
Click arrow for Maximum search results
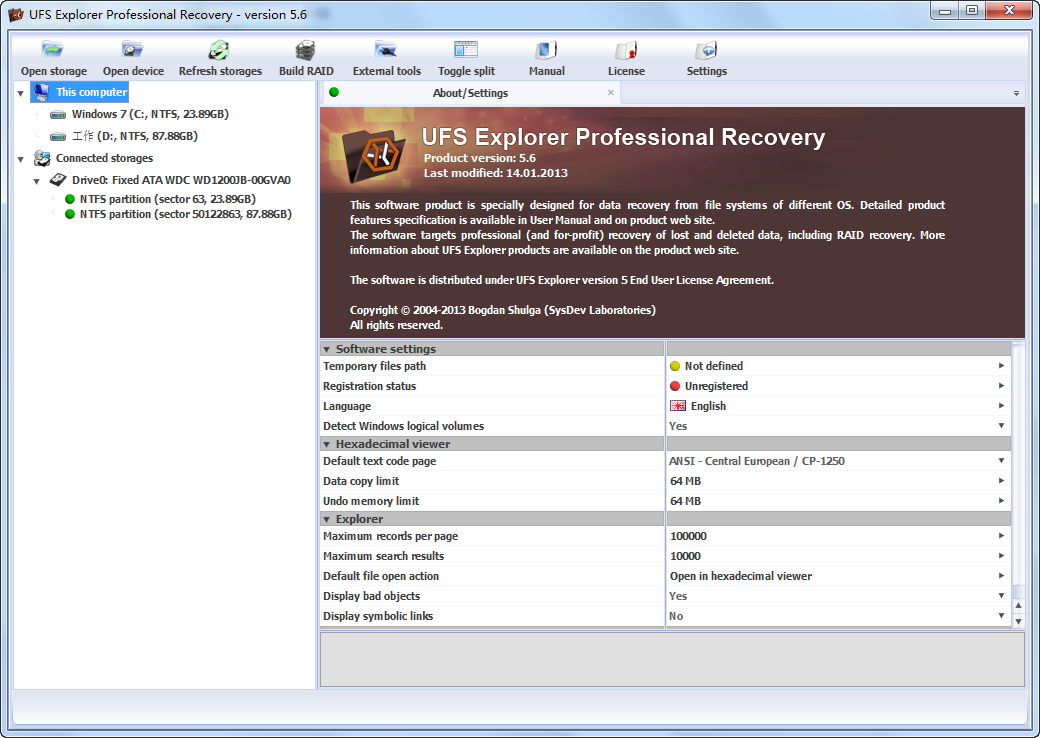coord(1002,556)
